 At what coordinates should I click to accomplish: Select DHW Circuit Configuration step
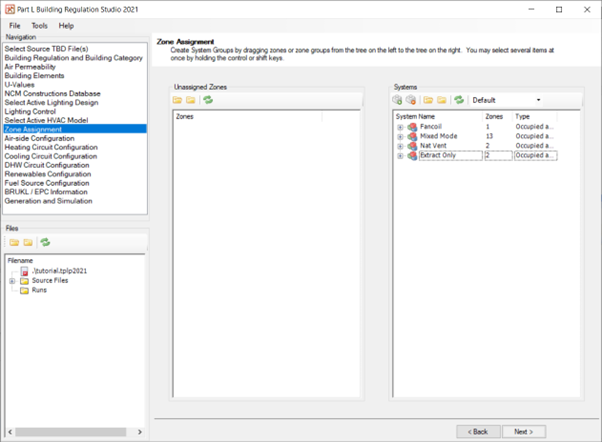click(x=75, y=165)
